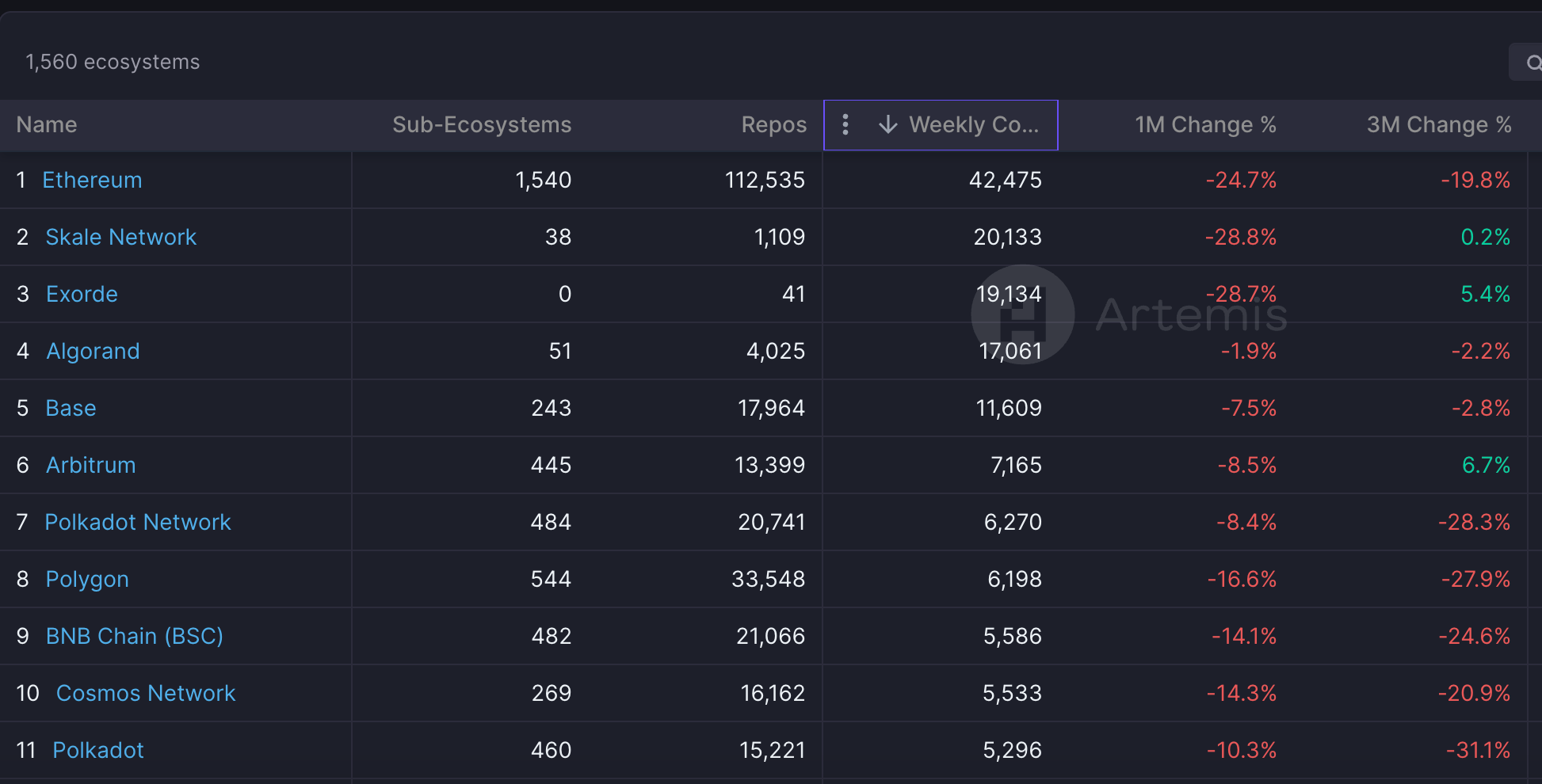Click the 1,560 ecosystems count text
This screenshot has width=1542, height=784.
pos(113,62)
